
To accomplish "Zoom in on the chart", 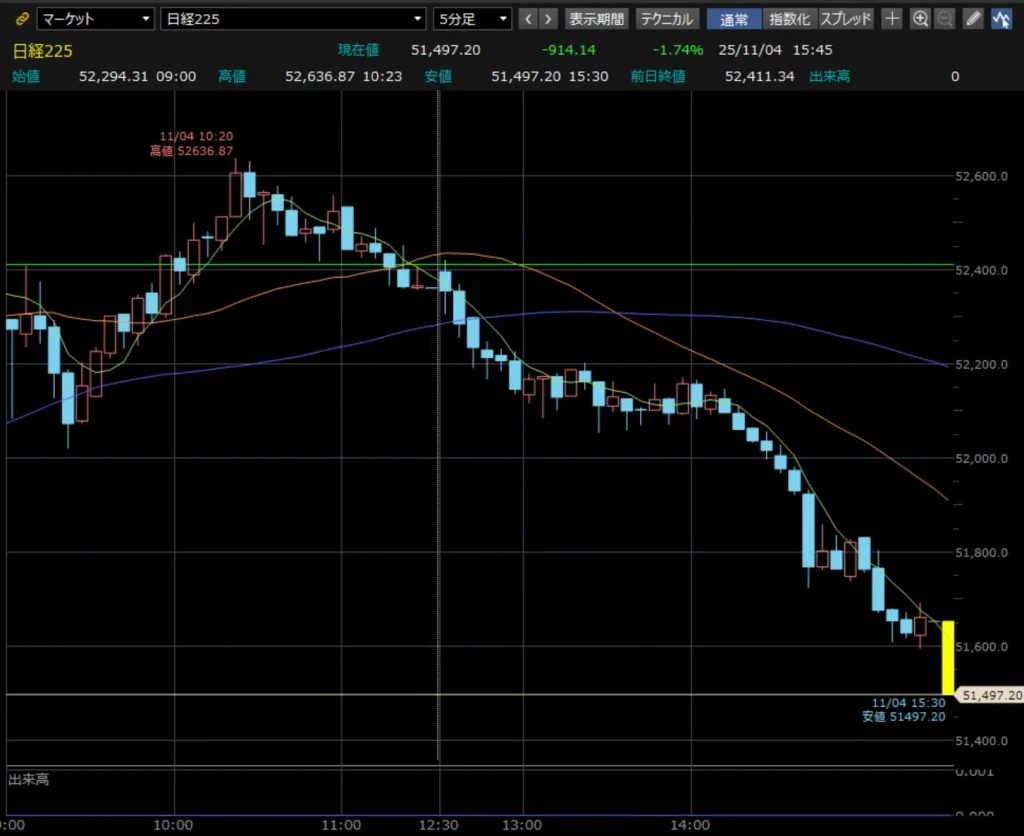I will pos(920,19).
